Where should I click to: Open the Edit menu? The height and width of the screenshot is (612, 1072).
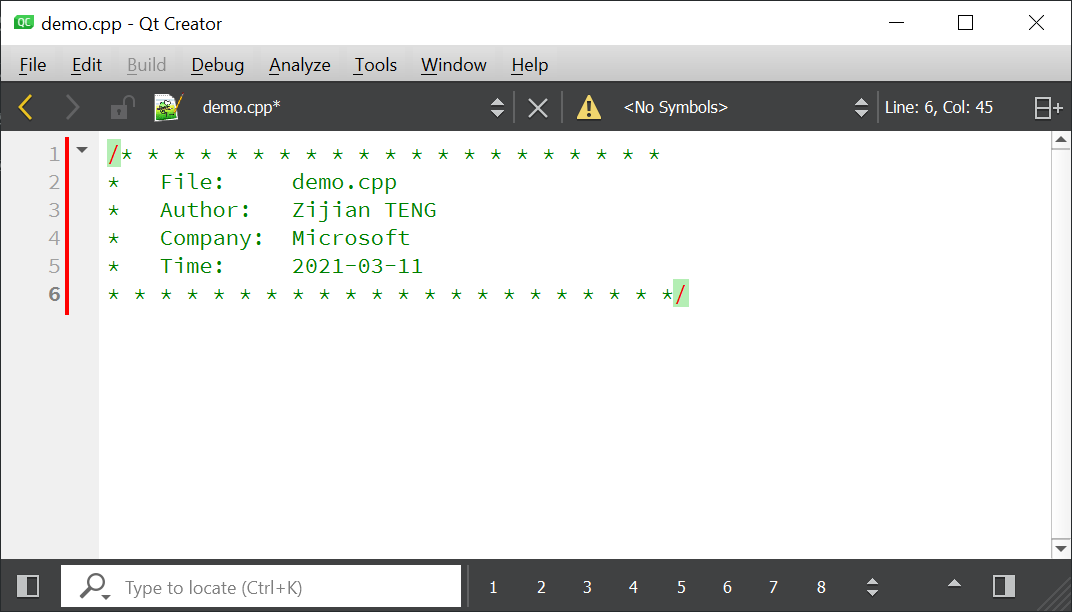point(87,65)
